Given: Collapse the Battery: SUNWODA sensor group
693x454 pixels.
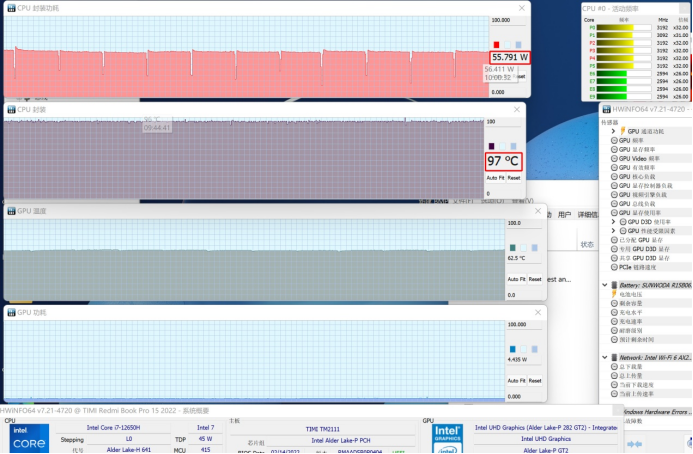Looking at the screenshot, I should (x=605, y=285).
